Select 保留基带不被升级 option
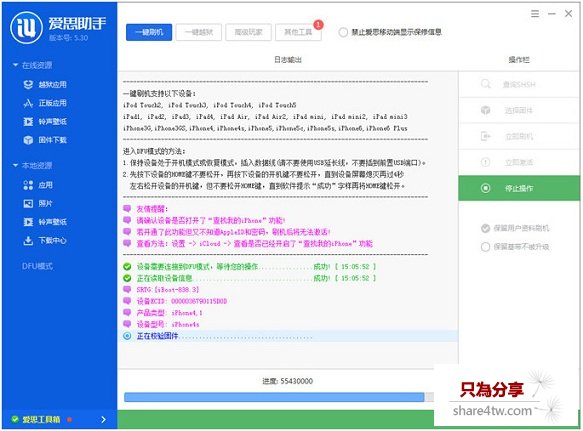The height and width of the screenshot is (431, 583). (485, 247)
